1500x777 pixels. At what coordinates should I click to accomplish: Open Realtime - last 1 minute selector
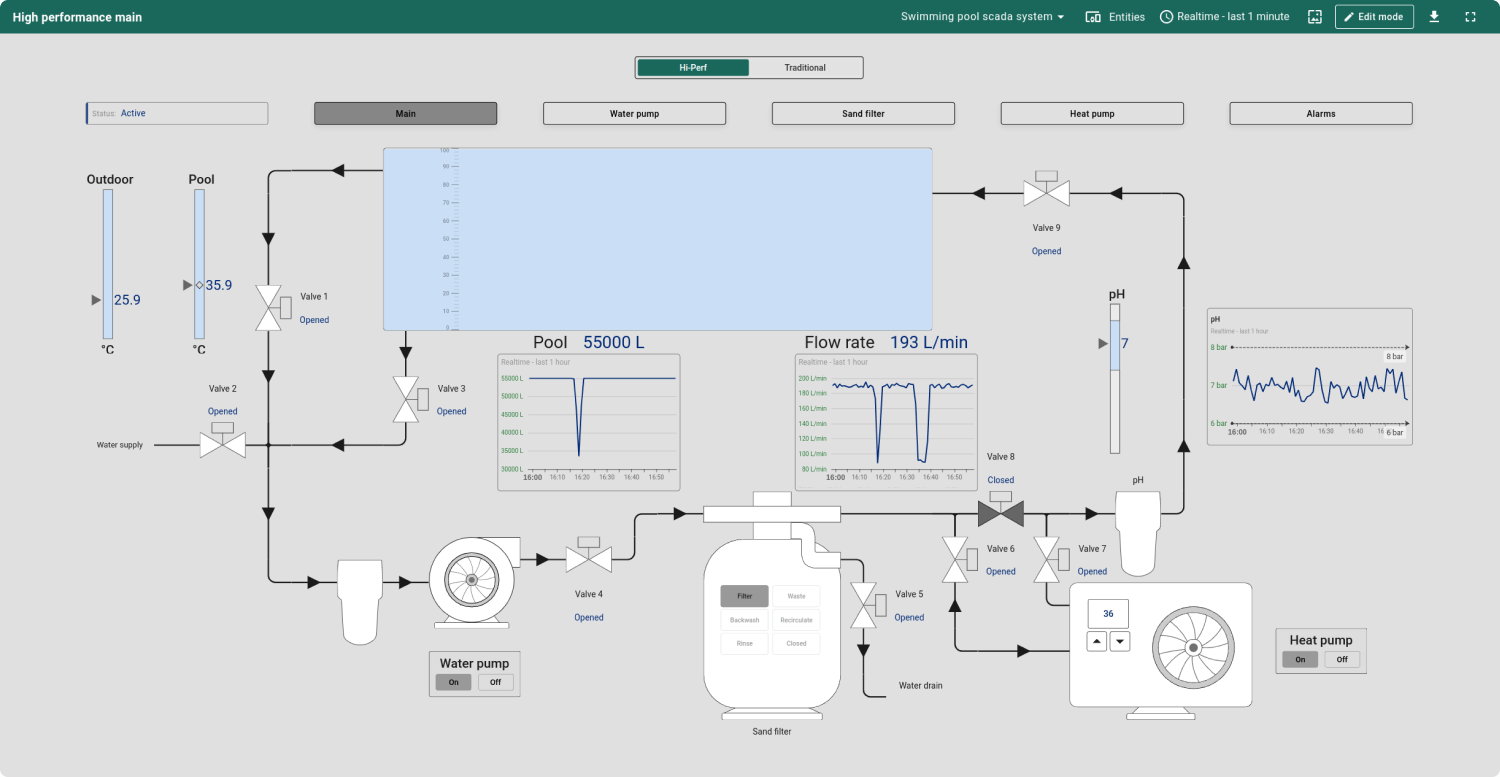pyautogui.click(x=1225, y=17)
